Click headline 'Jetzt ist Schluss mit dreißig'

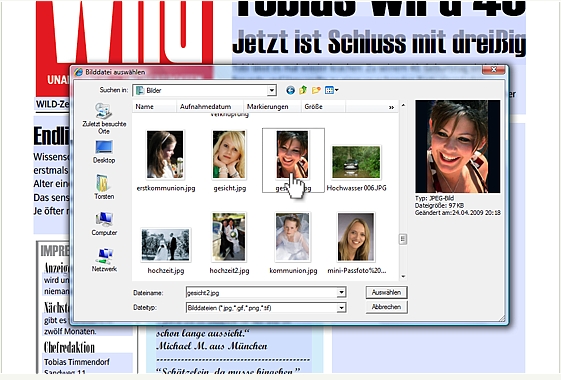click(x=379, y=42)
